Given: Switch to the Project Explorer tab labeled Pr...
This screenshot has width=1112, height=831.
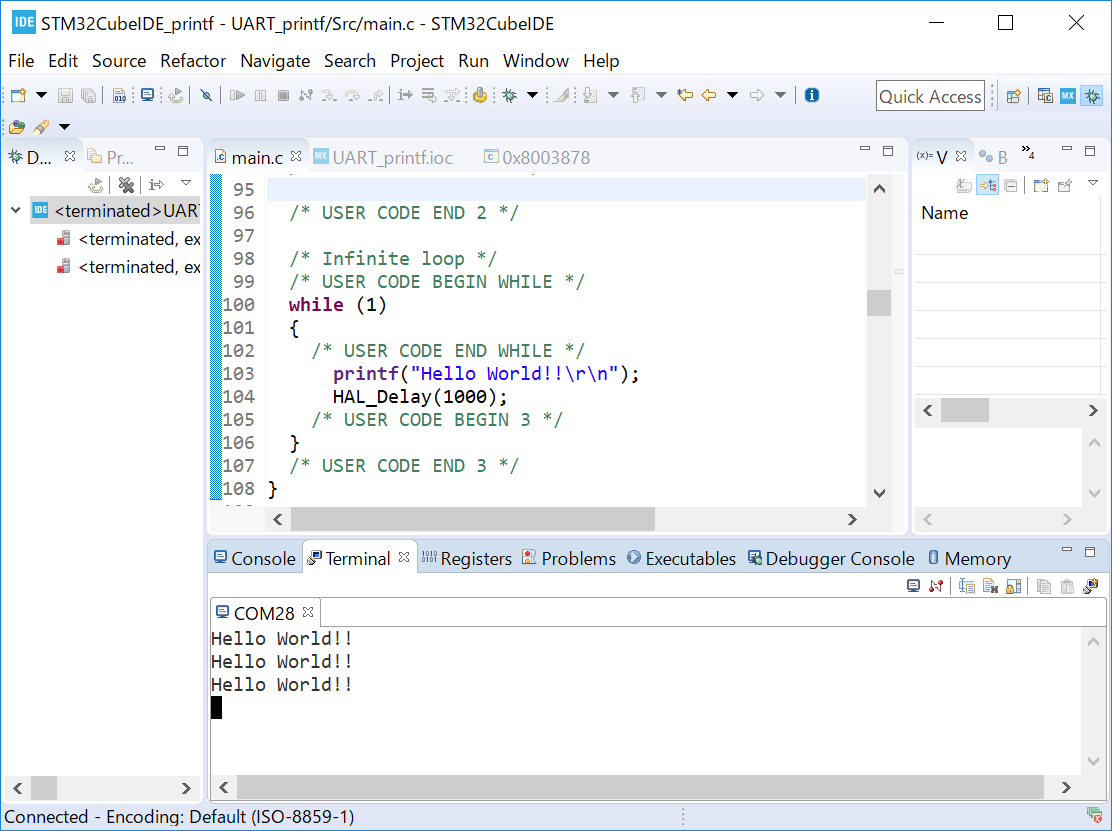Looking at the screenshot, I should (x=110, y=157).
